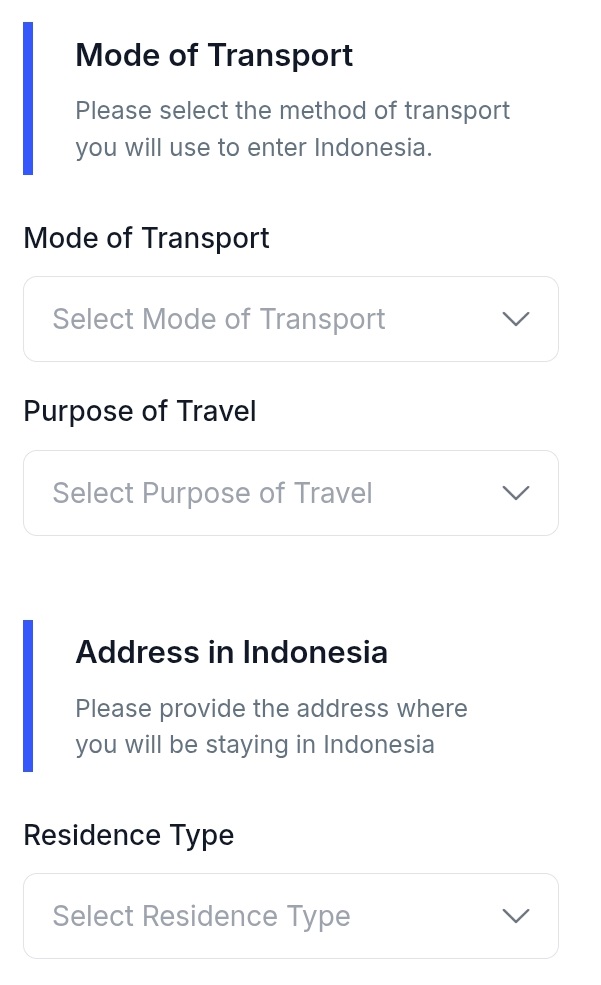This screenshot has height=985, width=601.
Task: Click the 'Select Residence Type' placeholder text
Action: (x=201, y=916)
